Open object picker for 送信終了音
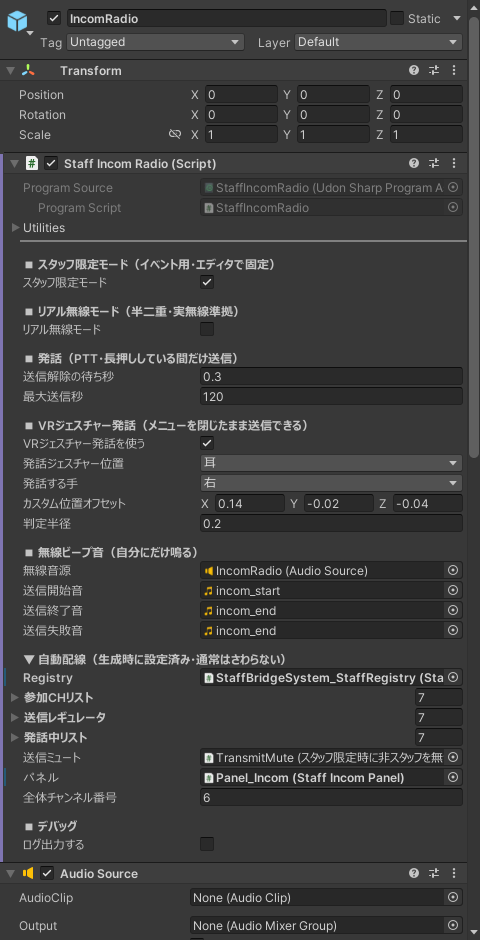The height and width of the screenshot is (940, 480). pos(453,610)
